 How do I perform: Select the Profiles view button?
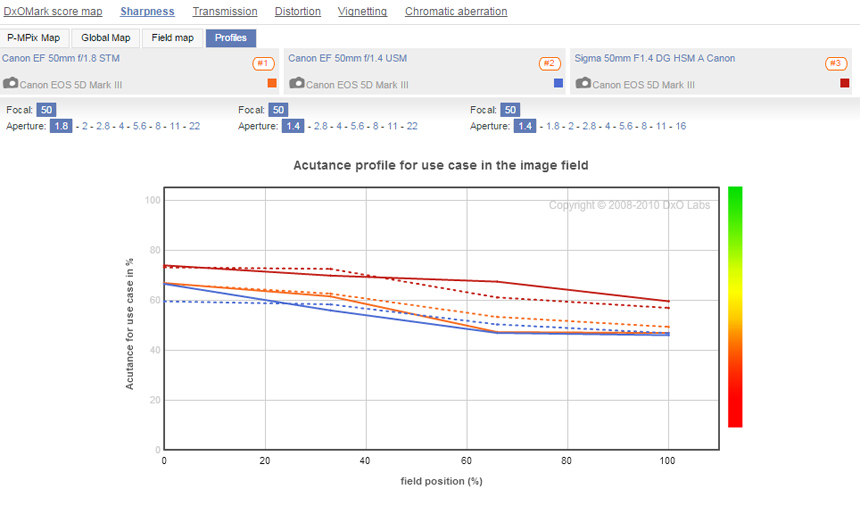231,38
